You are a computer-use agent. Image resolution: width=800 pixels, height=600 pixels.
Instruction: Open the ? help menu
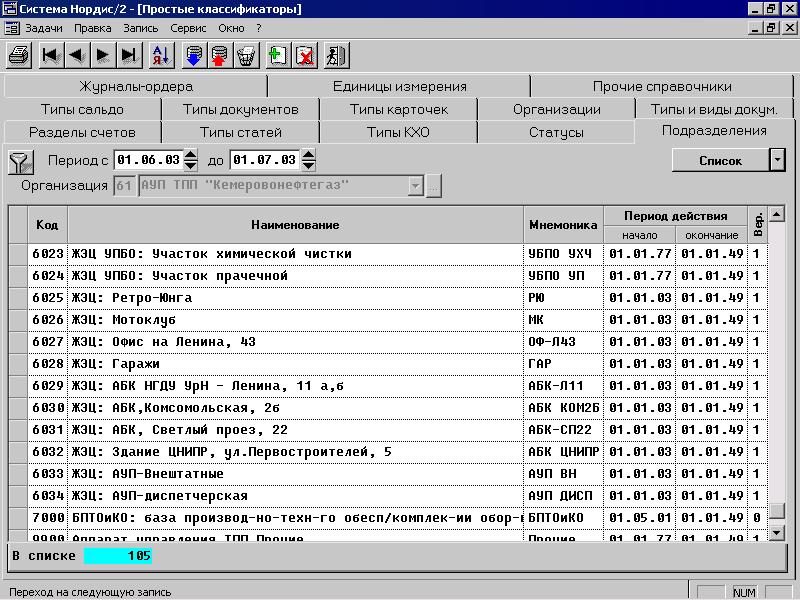[x=259, y=28]
